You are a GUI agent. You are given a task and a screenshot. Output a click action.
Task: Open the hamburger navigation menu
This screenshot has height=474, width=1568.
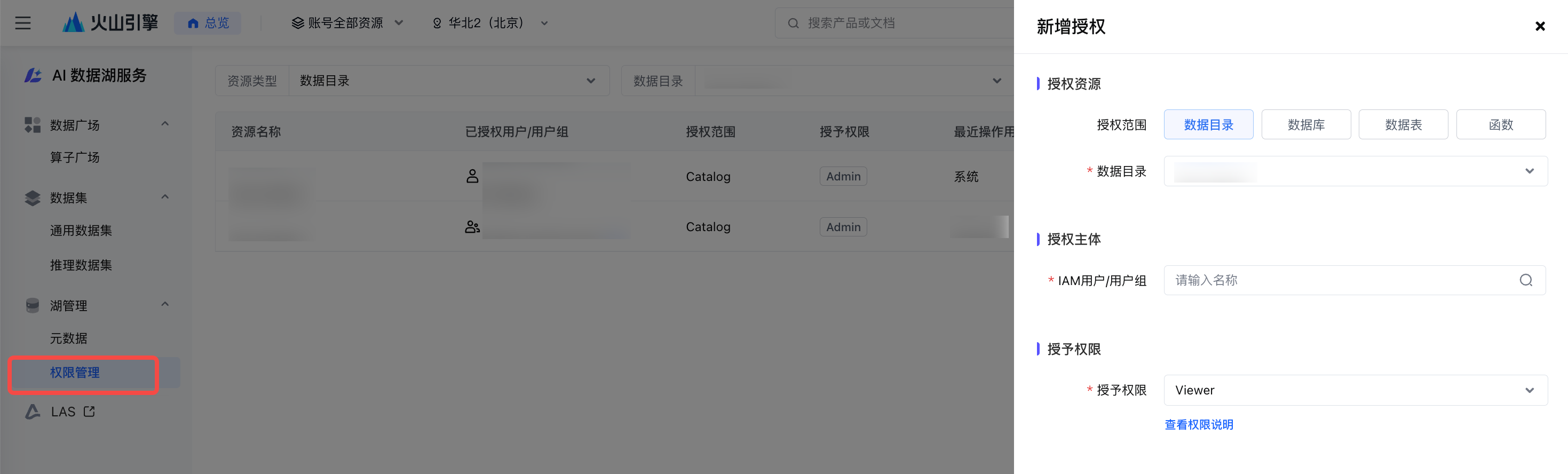click(x=23, y=23)
